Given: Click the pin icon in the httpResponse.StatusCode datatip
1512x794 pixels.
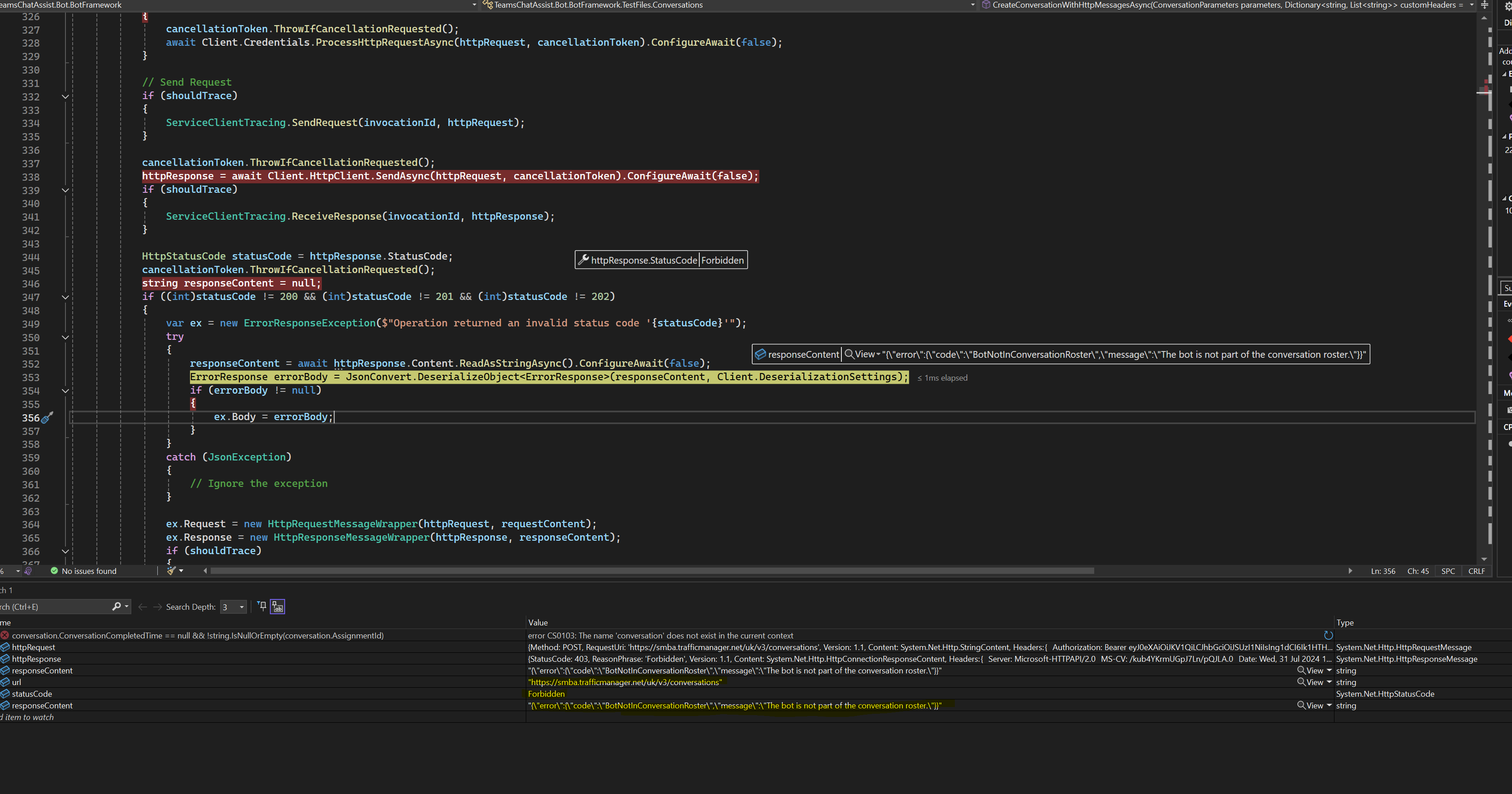Looking at the screenshot, I should click(x=584, y=260).
